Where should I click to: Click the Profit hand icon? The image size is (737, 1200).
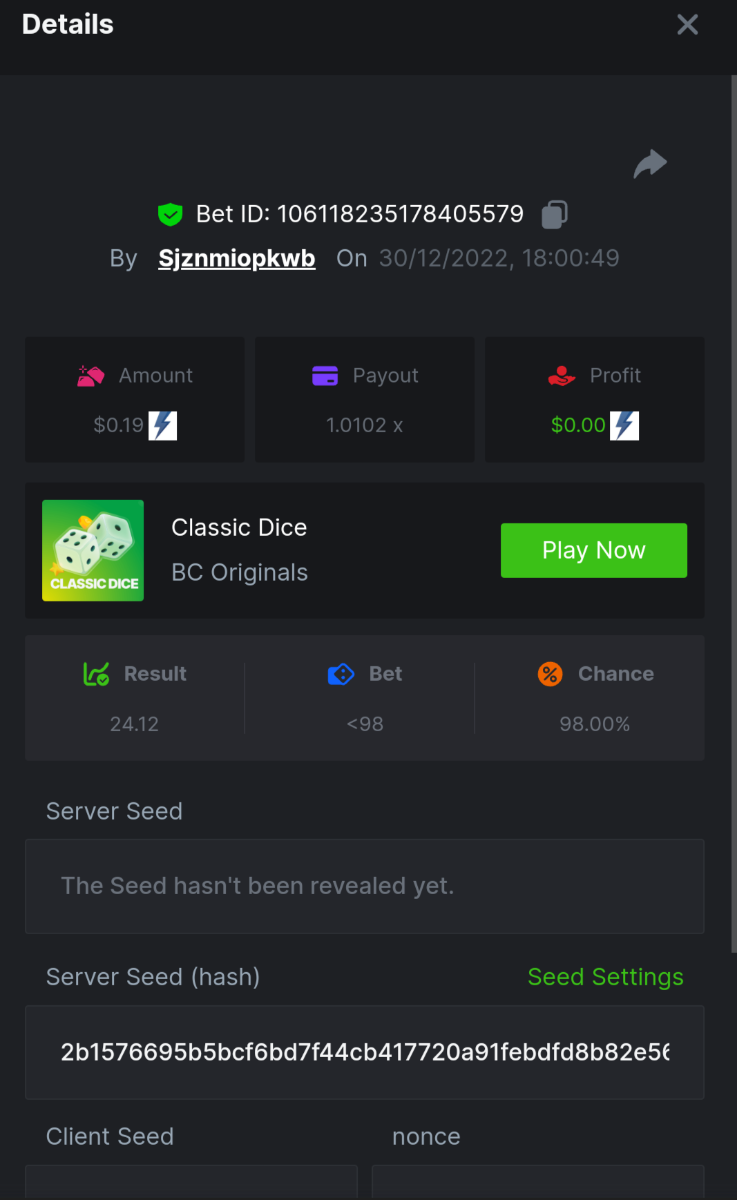click(562, 376)
